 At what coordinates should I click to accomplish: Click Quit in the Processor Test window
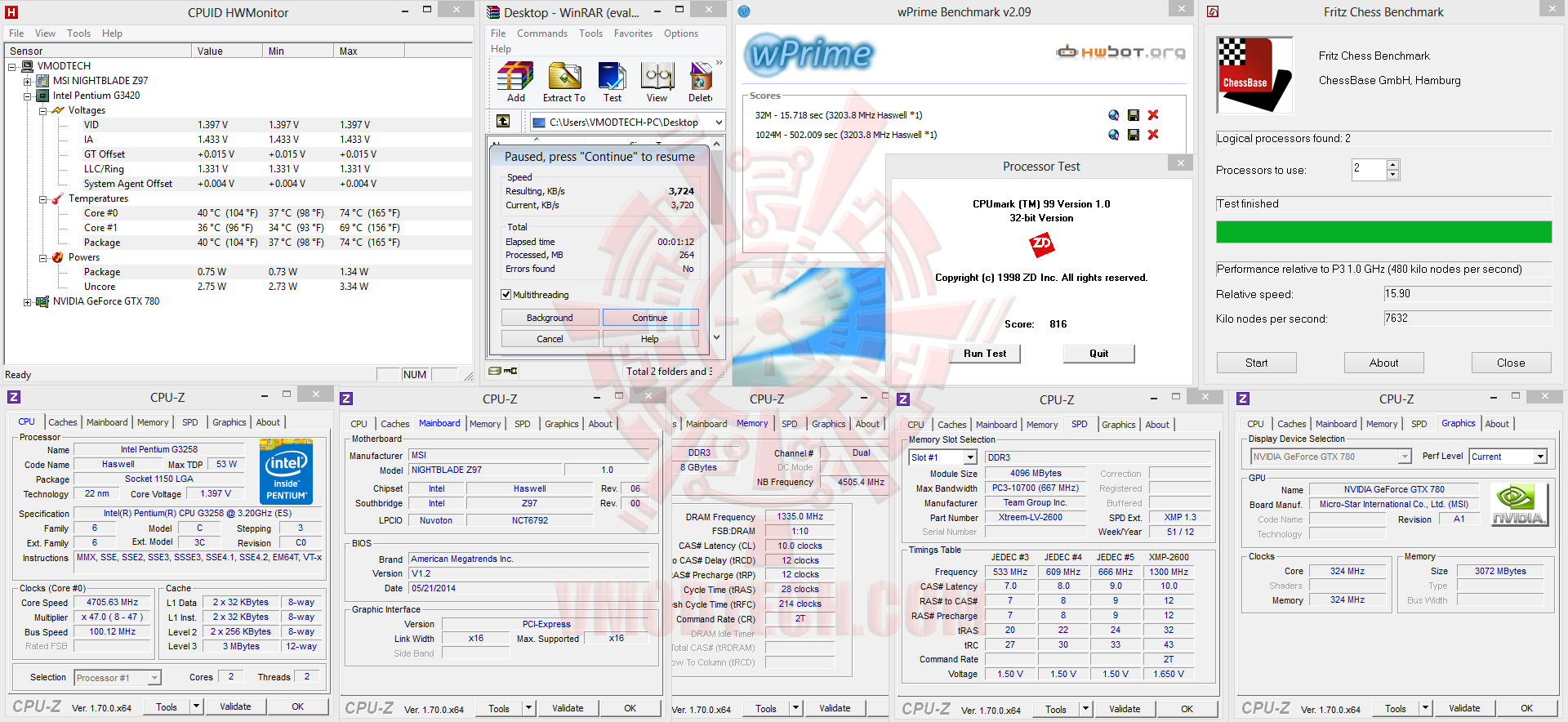pyautogui.click(x=1098, y=354)
